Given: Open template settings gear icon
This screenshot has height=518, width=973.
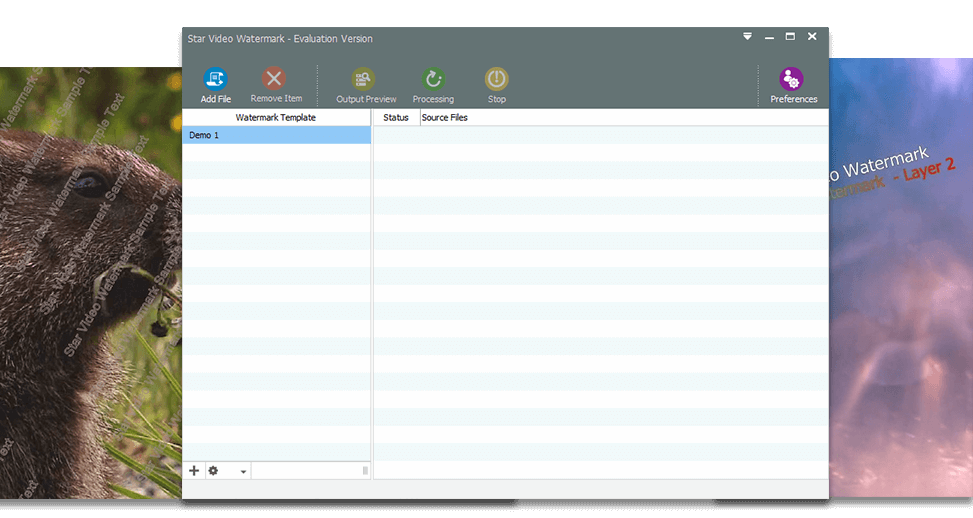Looking at the screenshot, I should (x=213, y=471).
